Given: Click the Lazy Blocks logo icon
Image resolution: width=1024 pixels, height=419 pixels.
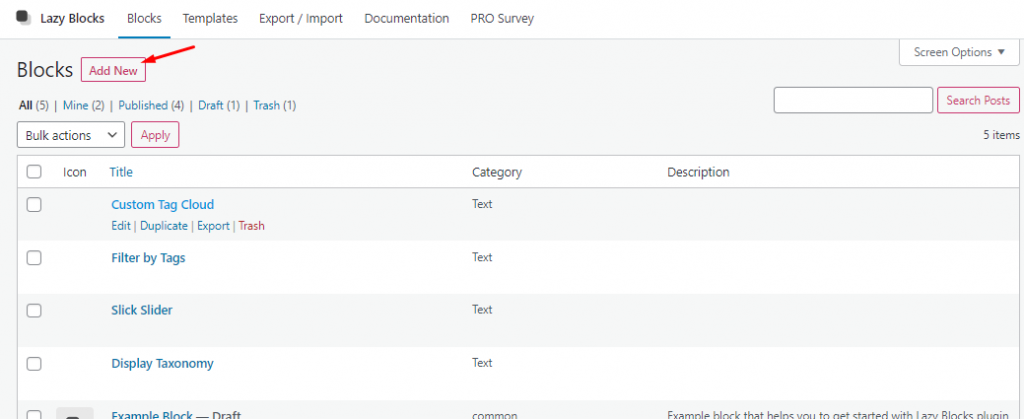Looking at the screenshot, I should click(x=23, y=18).
